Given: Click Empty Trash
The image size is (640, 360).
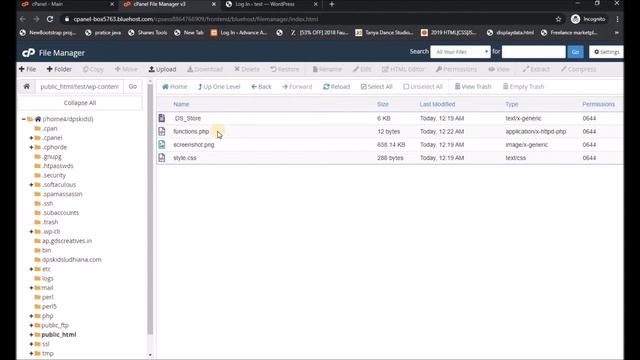Looking at the screenshot, I should 523,87.
